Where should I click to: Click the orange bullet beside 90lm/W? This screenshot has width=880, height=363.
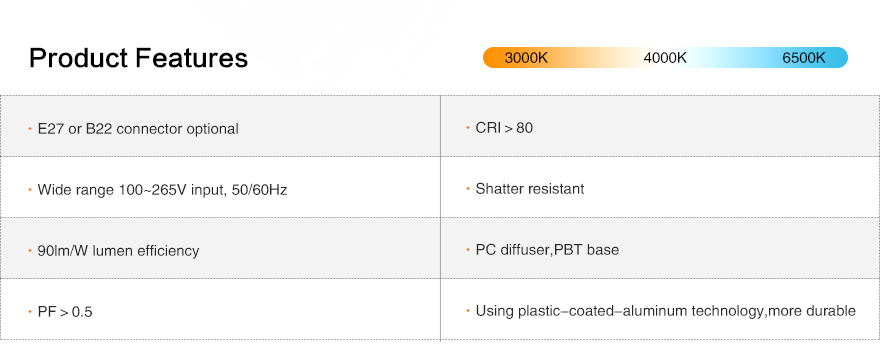click(30, 250)
